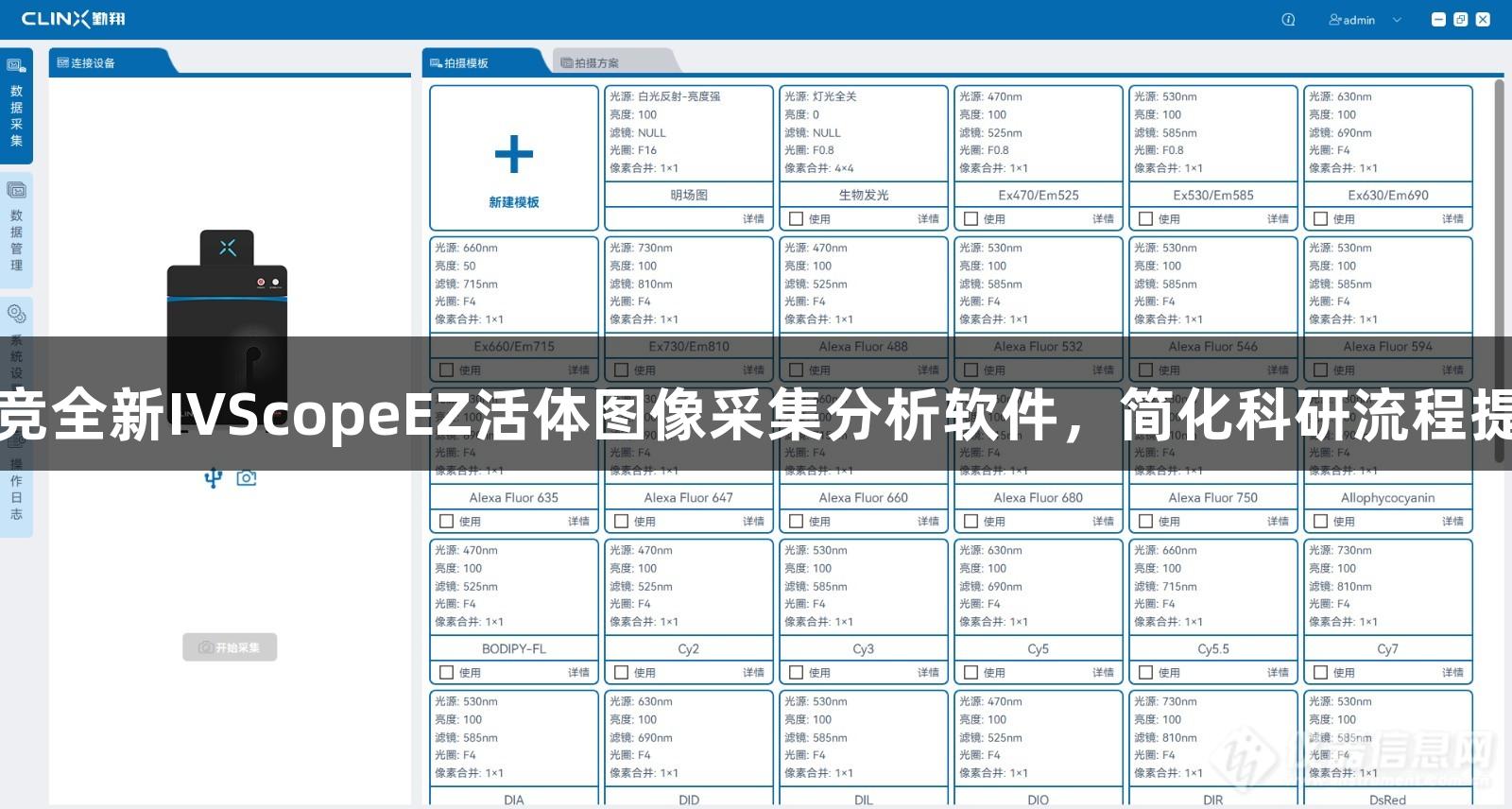Click the 开始采集 button
The height and width of the screenshot is (809, 1512).
230,647
